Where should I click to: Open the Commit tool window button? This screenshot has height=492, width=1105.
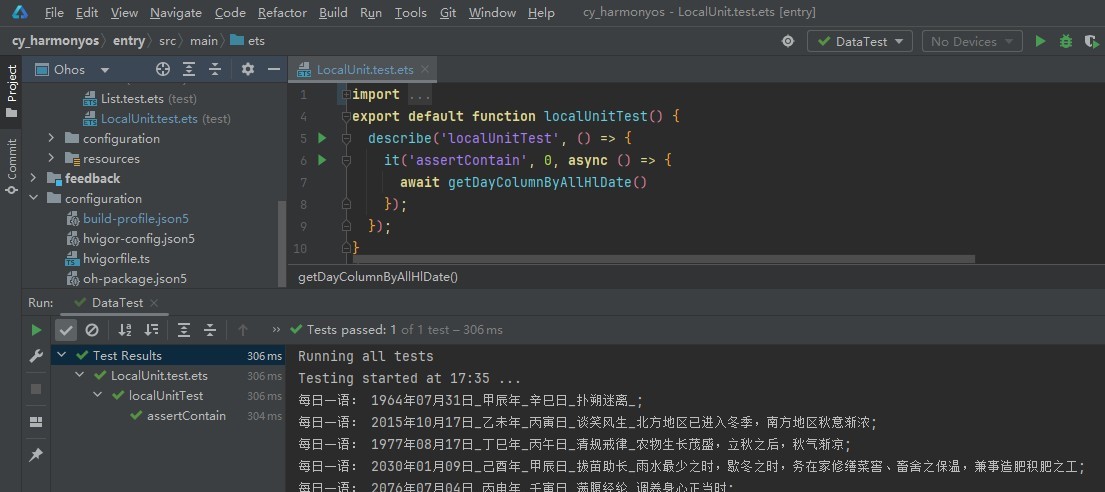click(11, 167)
